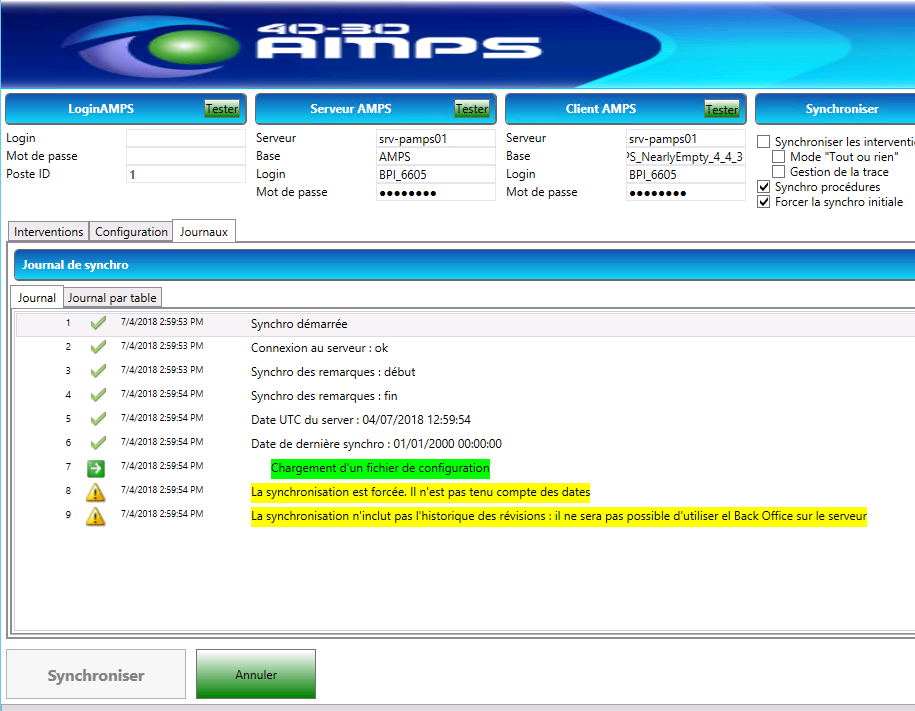Viewport: 915px width, 711px height.
Task: Enable Synchroniser les interventions checkbox
Action: tap(764, 143)
